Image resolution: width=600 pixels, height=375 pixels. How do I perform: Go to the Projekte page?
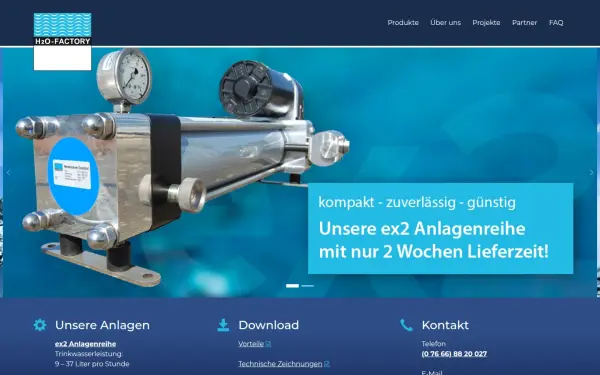coord(486,23)
